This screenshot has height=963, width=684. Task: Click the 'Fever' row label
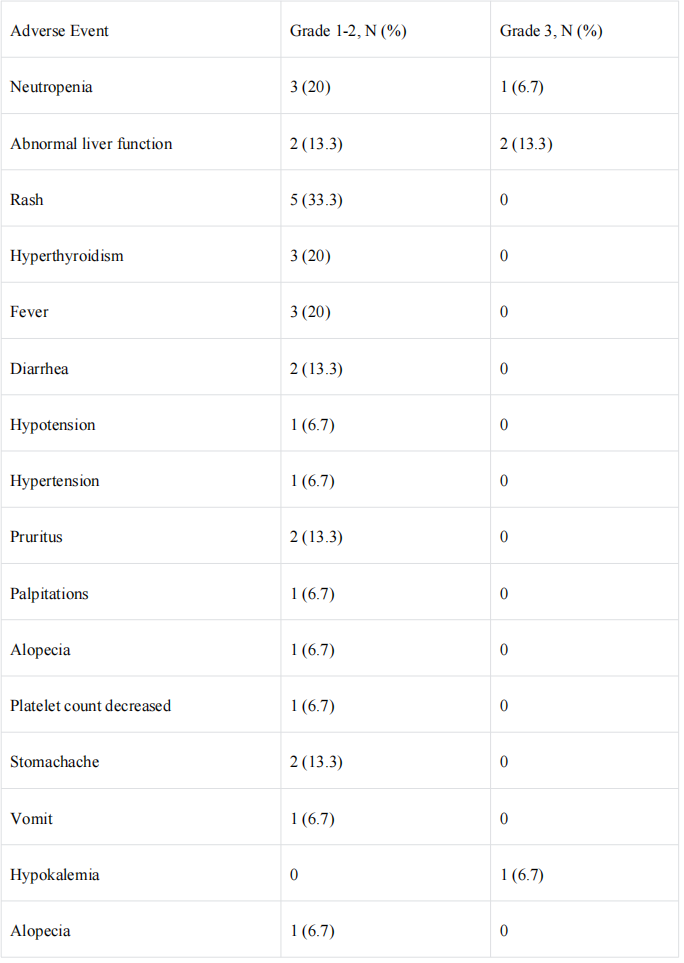point(29,312)
